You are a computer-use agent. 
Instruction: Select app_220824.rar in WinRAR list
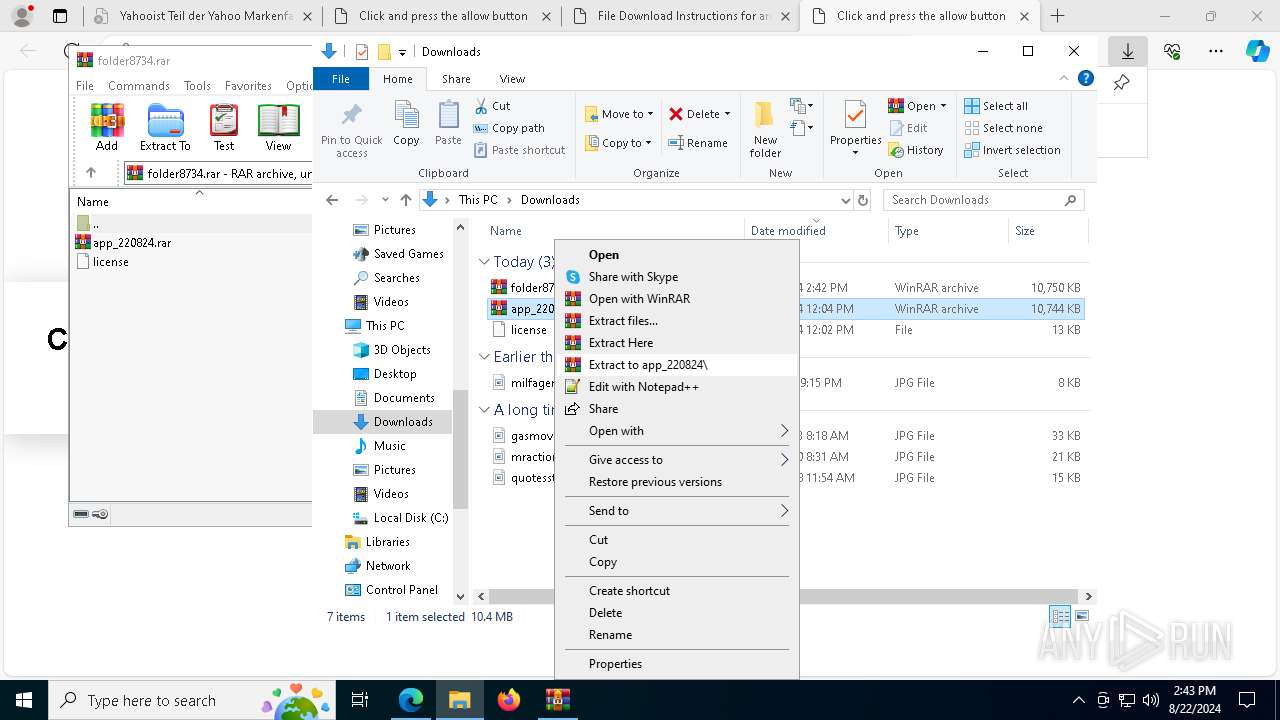(132, 243)
